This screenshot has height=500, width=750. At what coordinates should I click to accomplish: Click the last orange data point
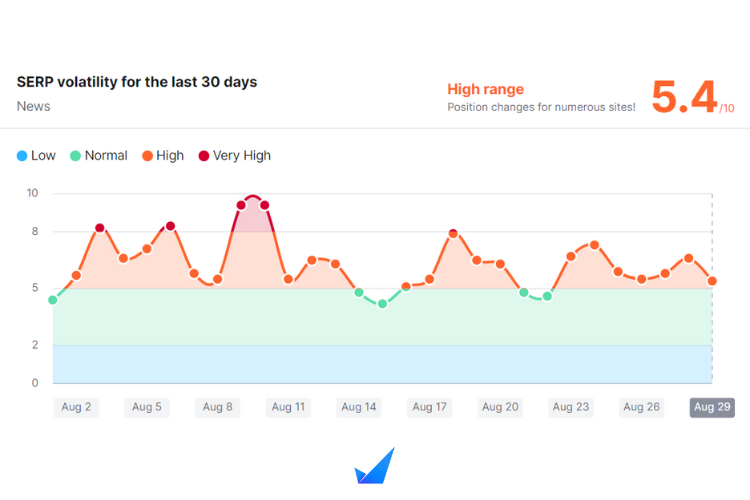pyautogui.click(x=712, y=281)
